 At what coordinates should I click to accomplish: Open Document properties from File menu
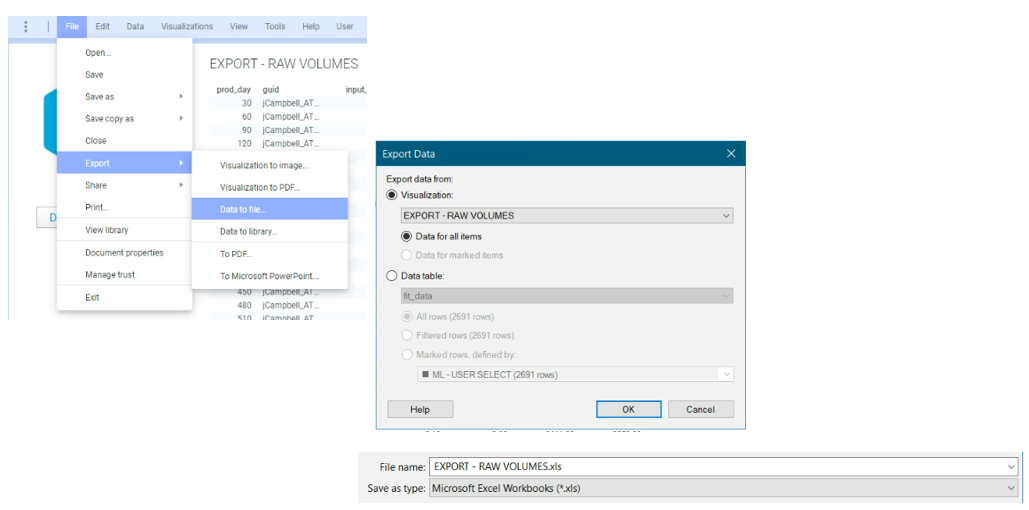pos(124,253)
